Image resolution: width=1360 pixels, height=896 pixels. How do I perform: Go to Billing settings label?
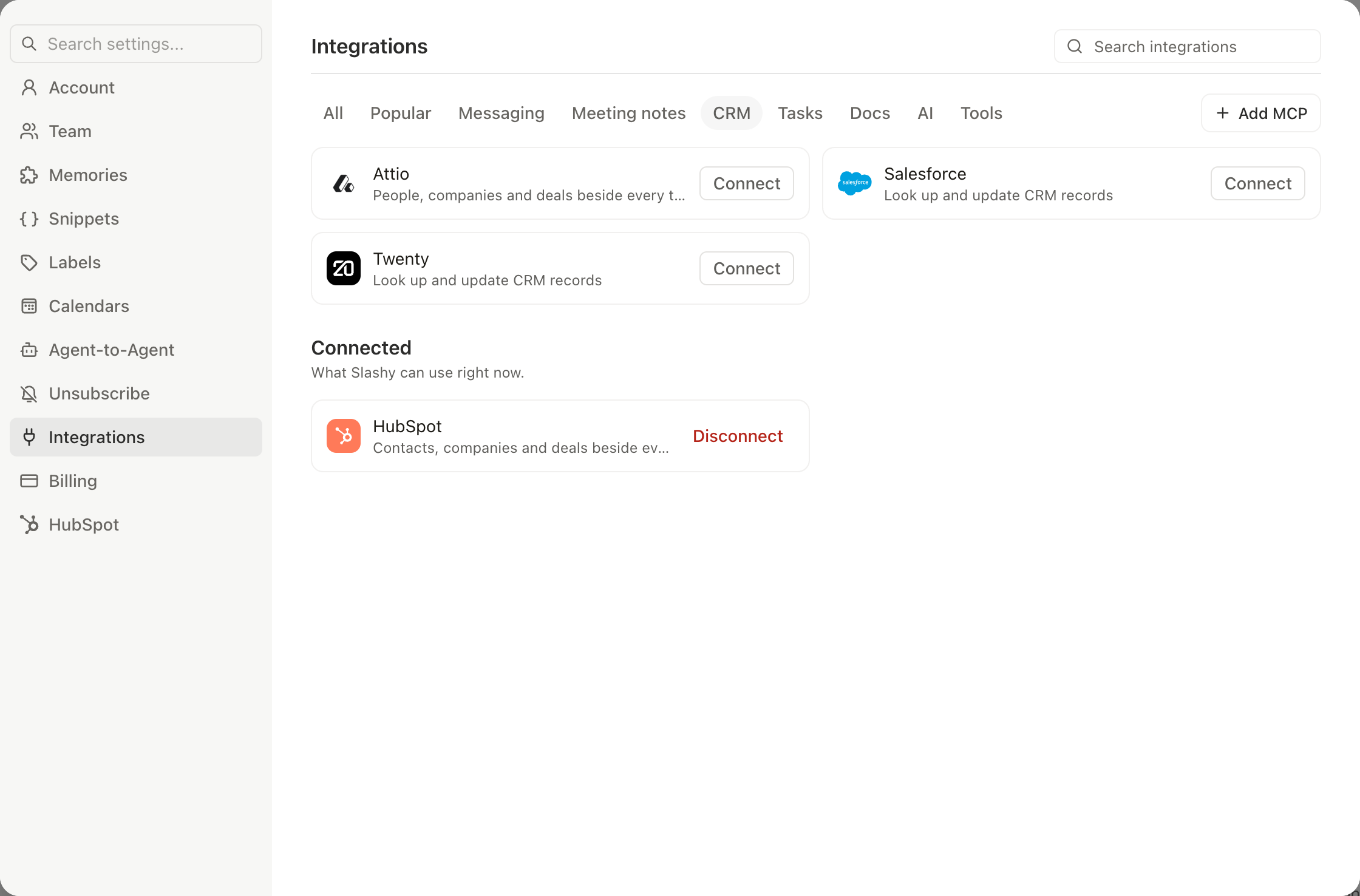73,481
